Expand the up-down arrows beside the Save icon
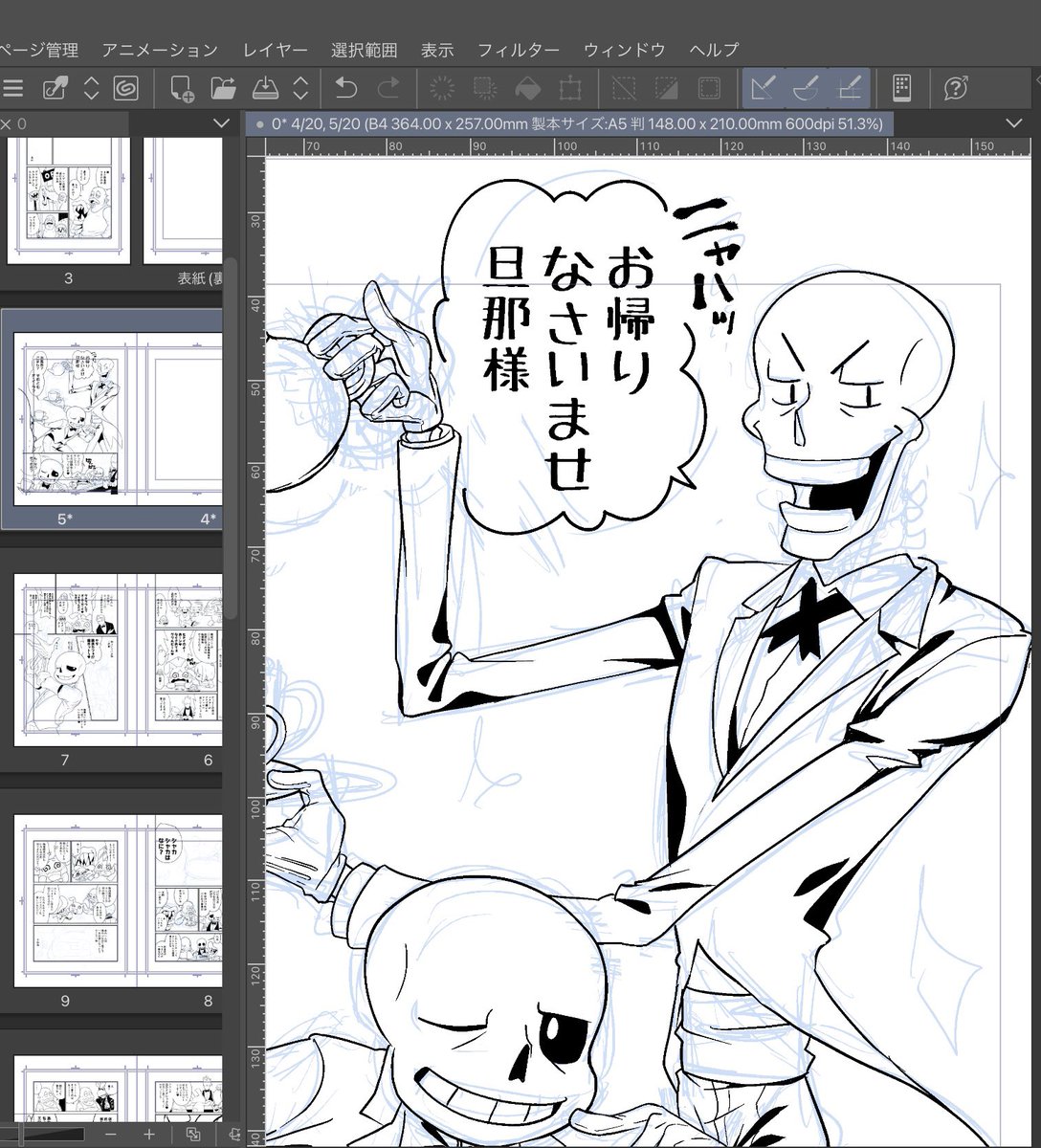The width and height of the screenshot is (1041, 1148). tap(300, 89)
